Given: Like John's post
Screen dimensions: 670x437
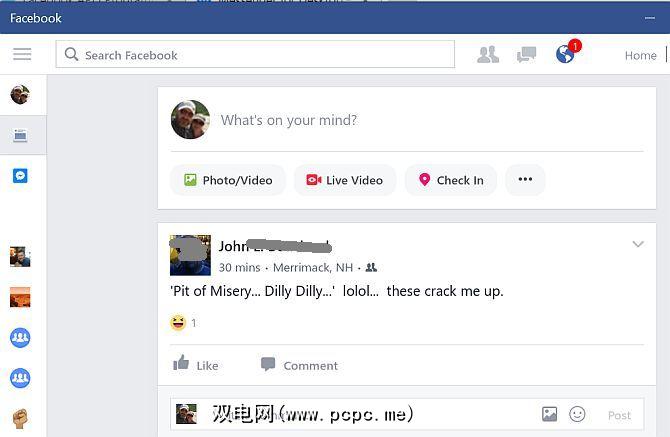Looking at the screenshot, I should click(x=196, y=364).
